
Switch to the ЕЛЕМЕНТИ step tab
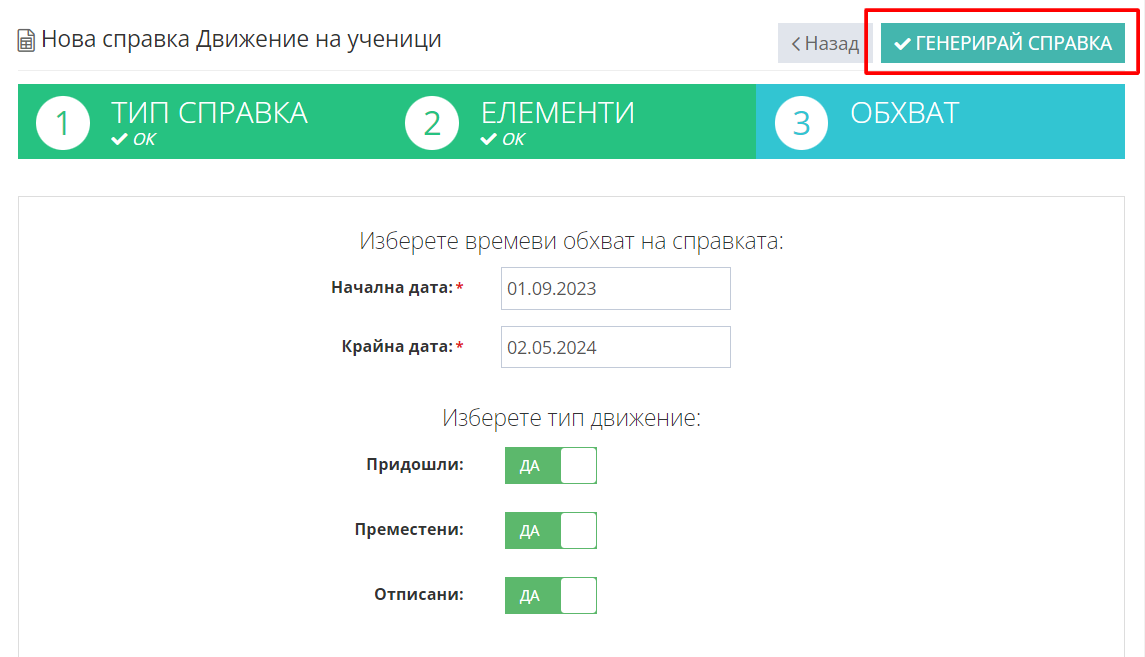pyautogui.click(x=557, y=114)
